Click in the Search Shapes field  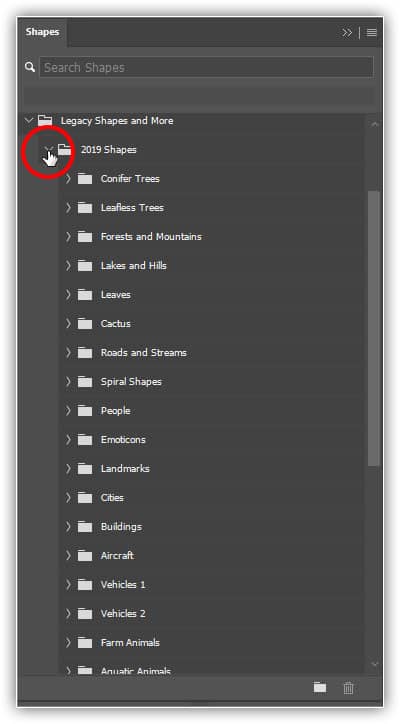(206, 67)
